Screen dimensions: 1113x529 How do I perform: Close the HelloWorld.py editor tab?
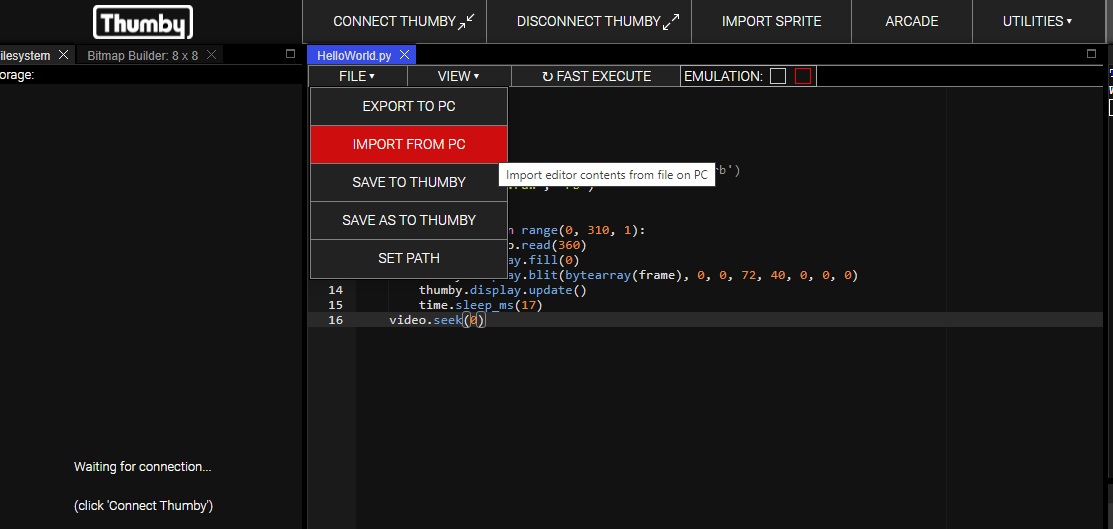pyautogui.click(x=404, y=55)
